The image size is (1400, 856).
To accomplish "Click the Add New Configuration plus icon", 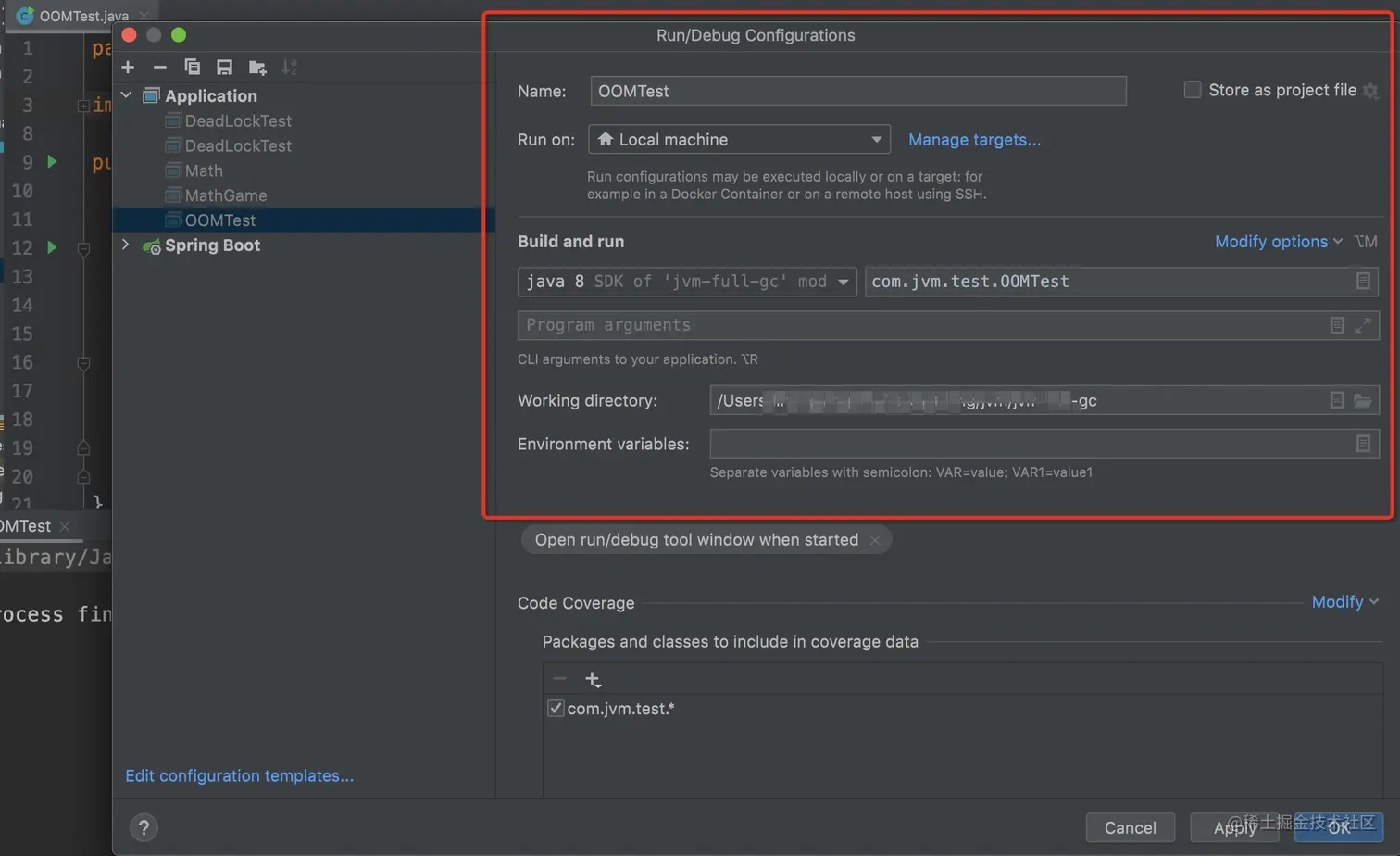I will (128, 67).
